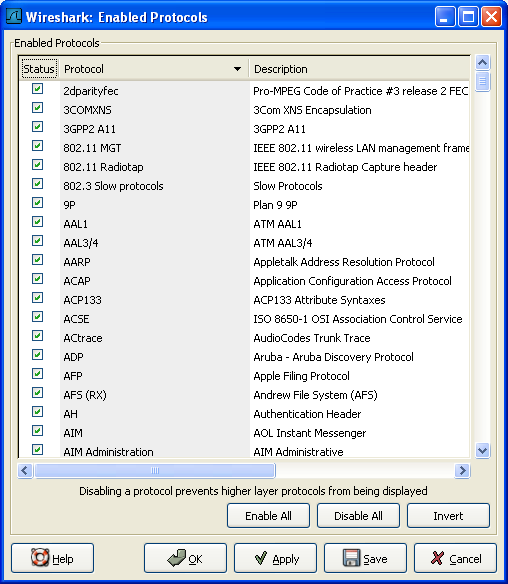Uncheck the AIM Administration checkbox
The image size is (508, 584).
[x=37, y=450]
